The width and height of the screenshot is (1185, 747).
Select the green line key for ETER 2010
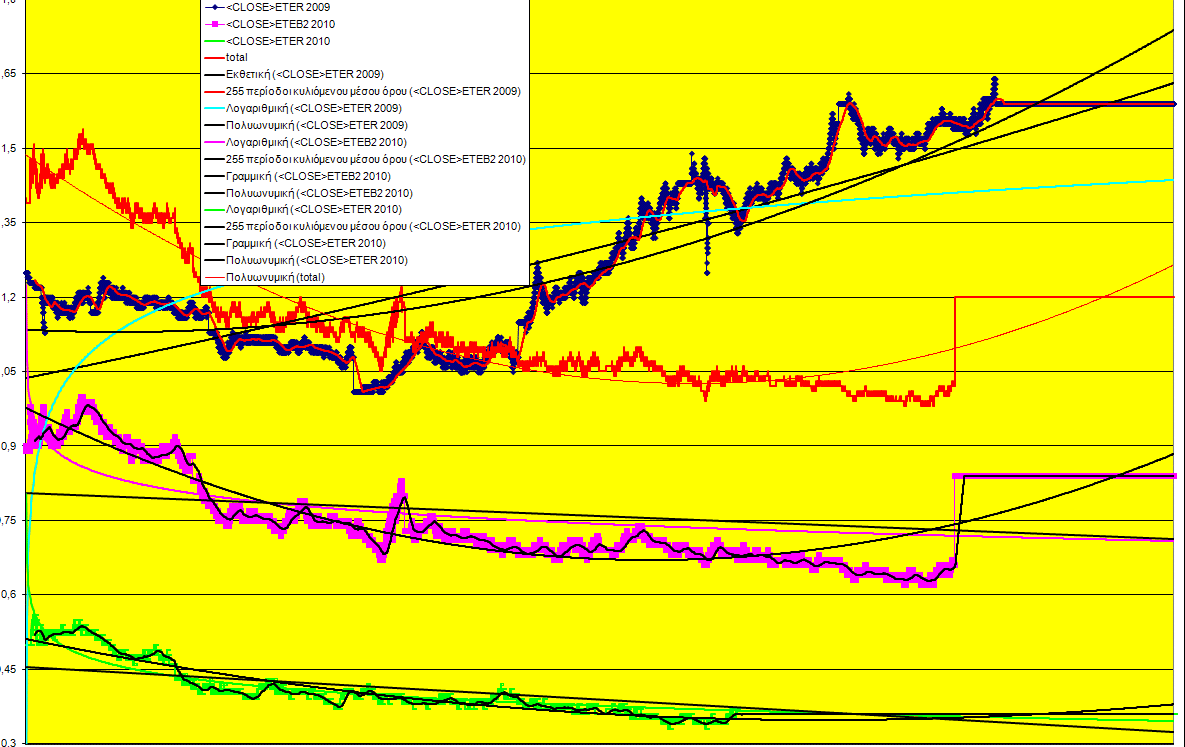coord(213,41)
